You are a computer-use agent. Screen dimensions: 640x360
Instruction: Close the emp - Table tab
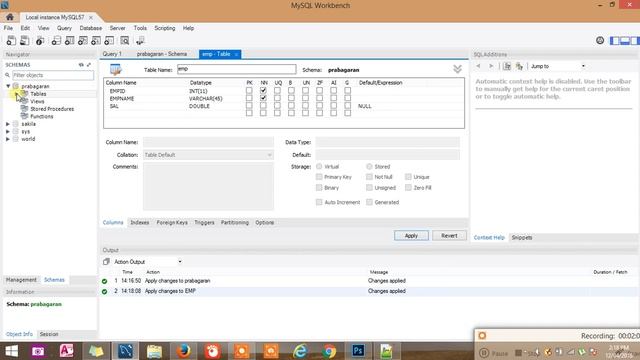pyautogui.click(x=236, y=54)
